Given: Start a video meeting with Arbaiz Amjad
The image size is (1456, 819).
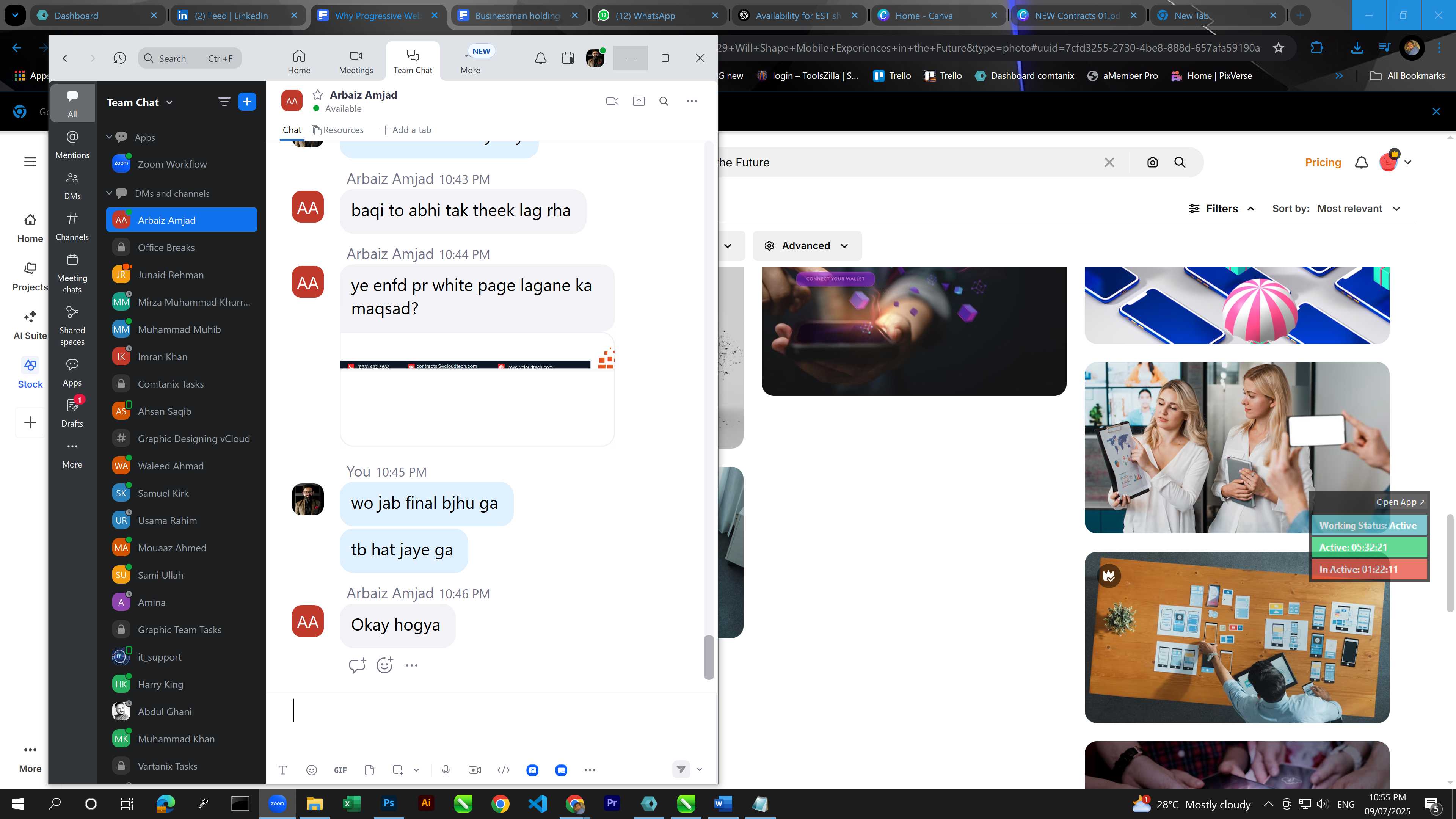Looking at the screenshot, I should (x=612, y=101).
